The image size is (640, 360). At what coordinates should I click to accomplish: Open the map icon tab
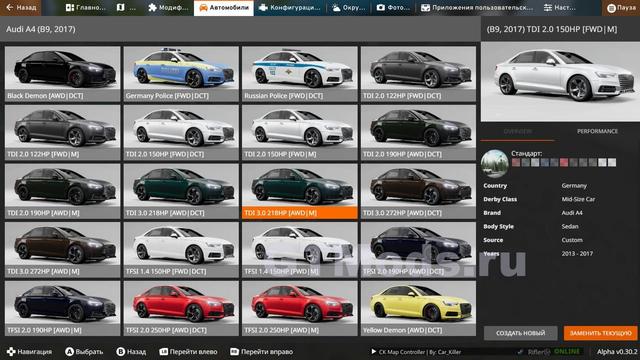point(126,7)
